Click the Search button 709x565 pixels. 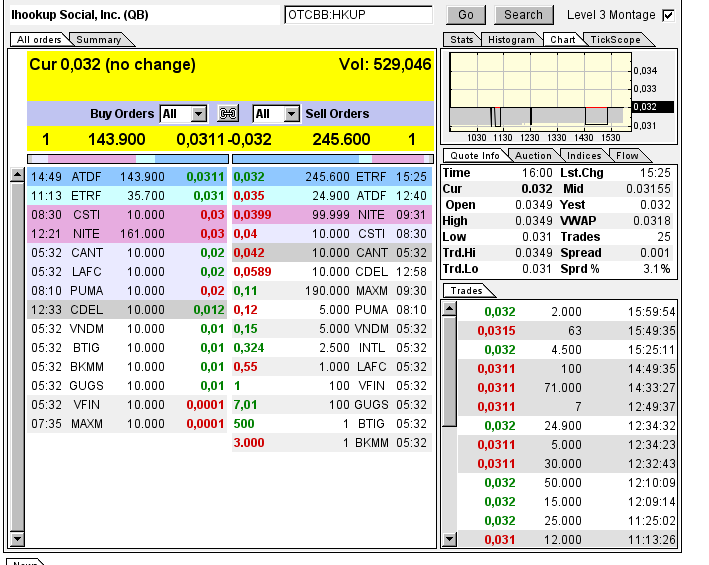pos(523,15)
